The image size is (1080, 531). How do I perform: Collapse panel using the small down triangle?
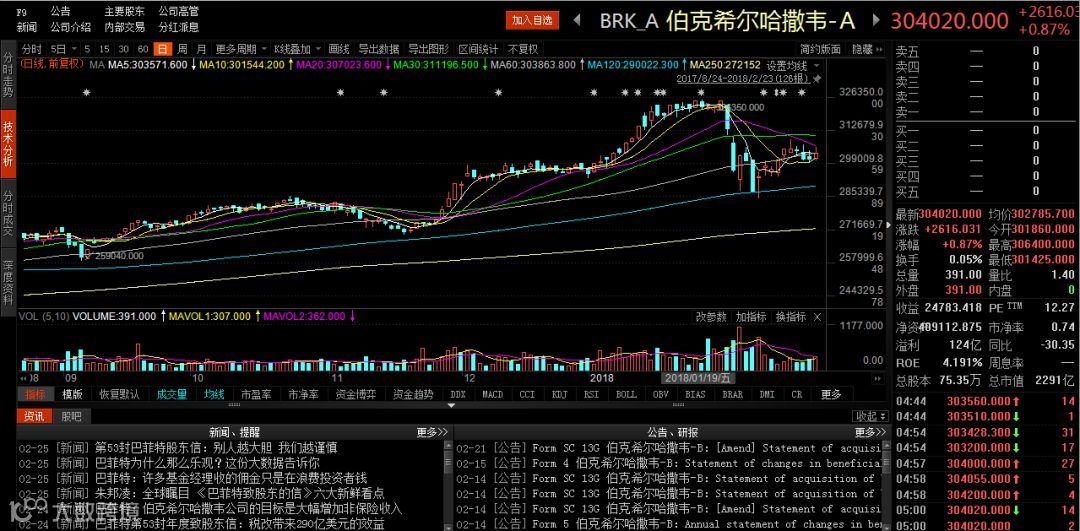451,406
